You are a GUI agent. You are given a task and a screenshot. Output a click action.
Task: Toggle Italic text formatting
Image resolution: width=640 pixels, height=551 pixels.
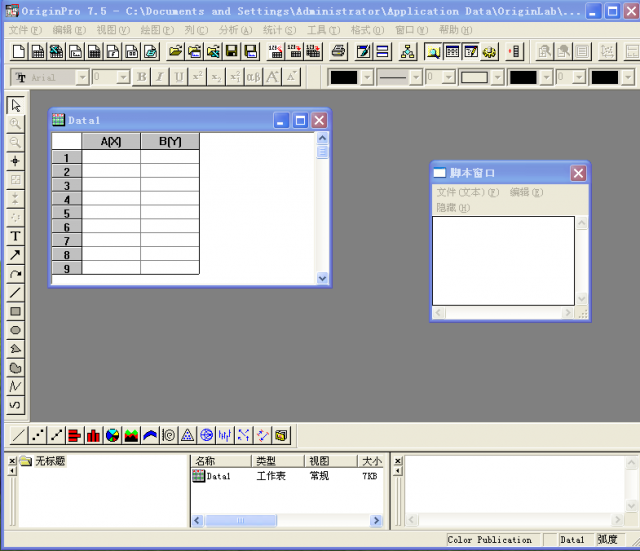[x=159, y=77]
